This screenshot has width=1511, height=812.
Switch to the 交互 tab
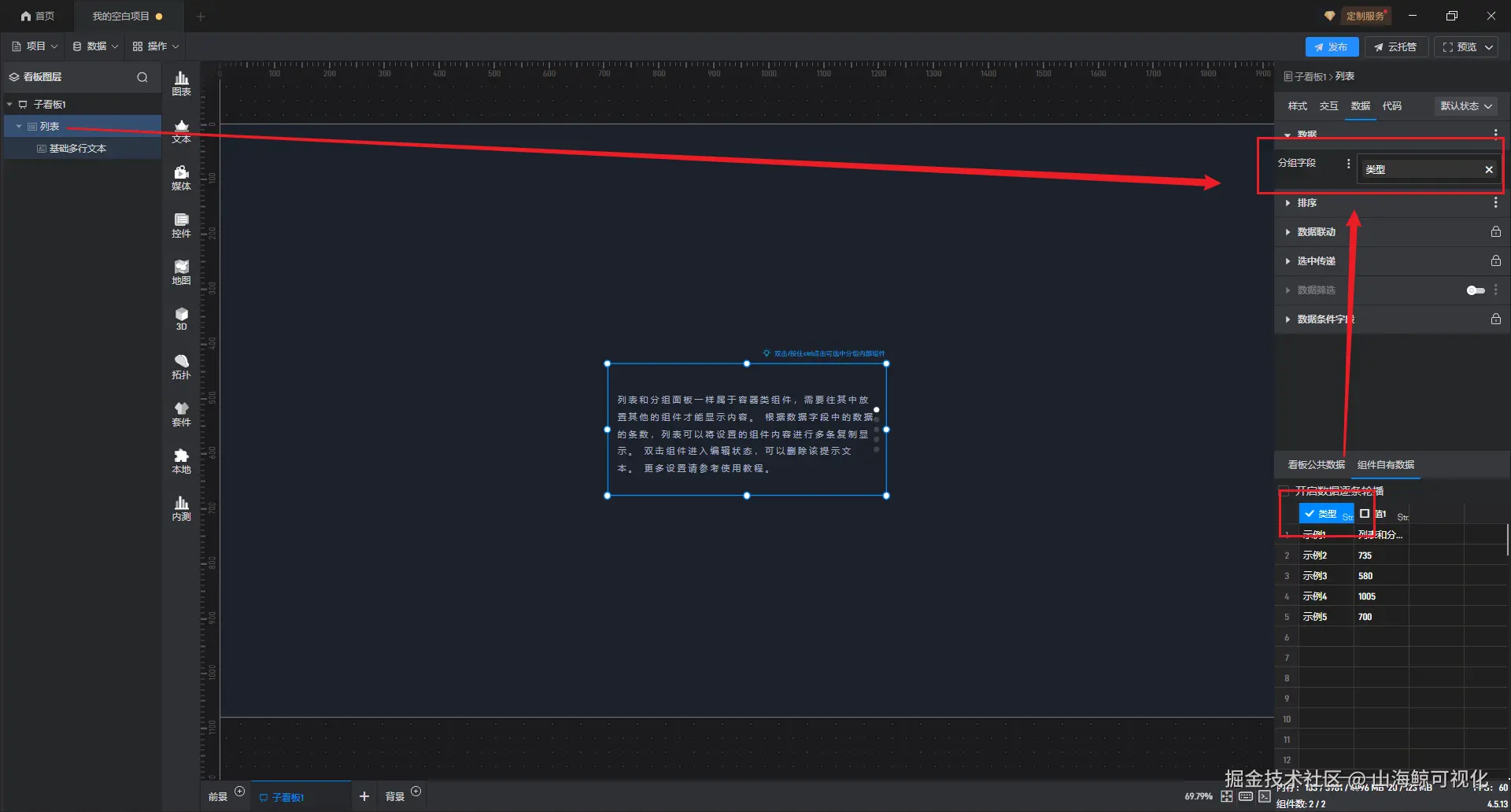pos(1328,106)
